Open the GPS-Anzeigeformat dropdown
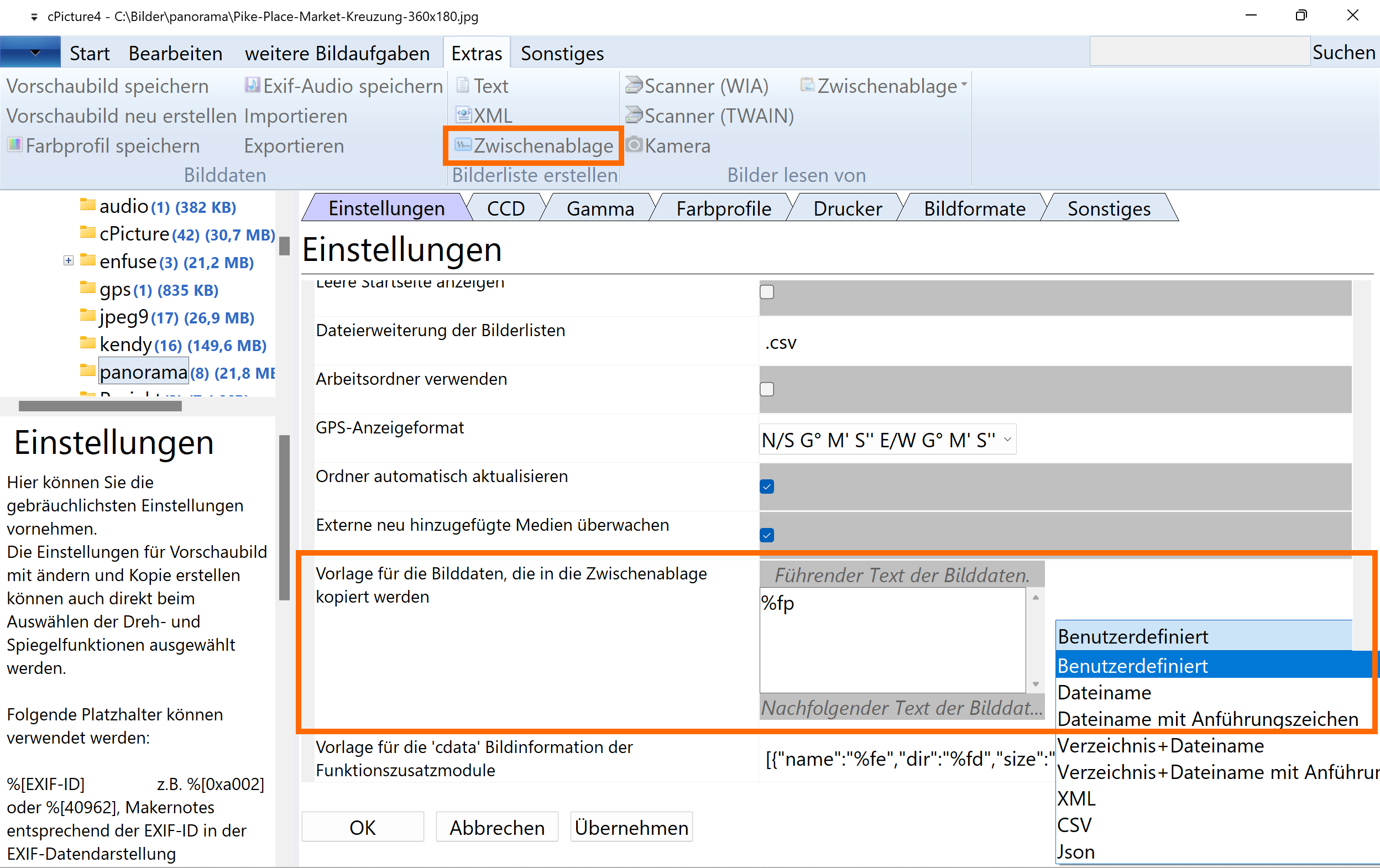 click(887, 440)
